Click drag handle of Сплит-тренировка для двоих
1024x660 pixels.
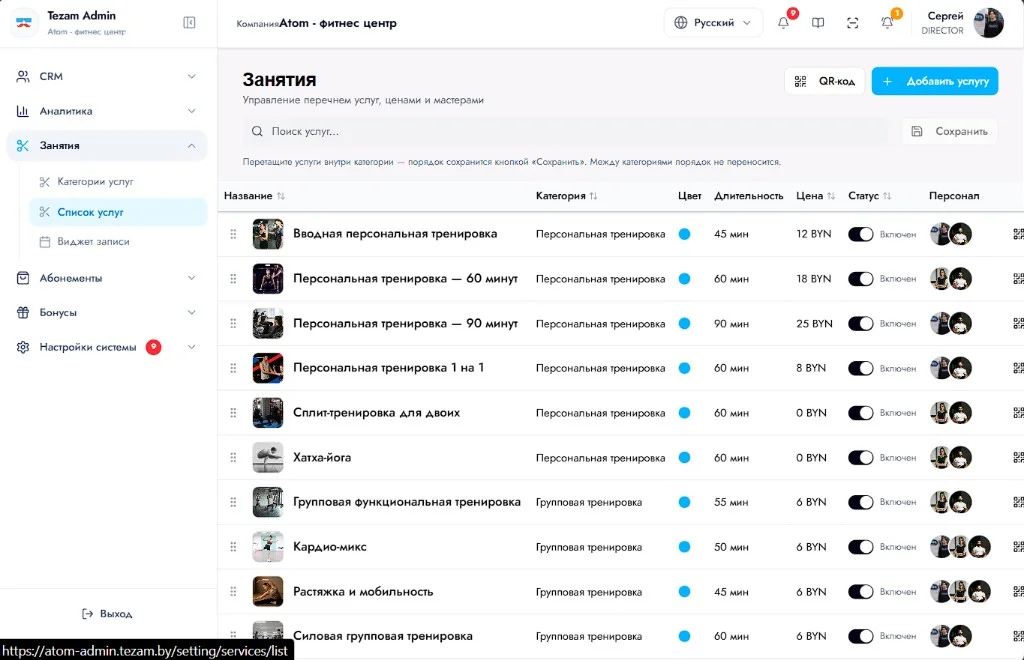233,413
